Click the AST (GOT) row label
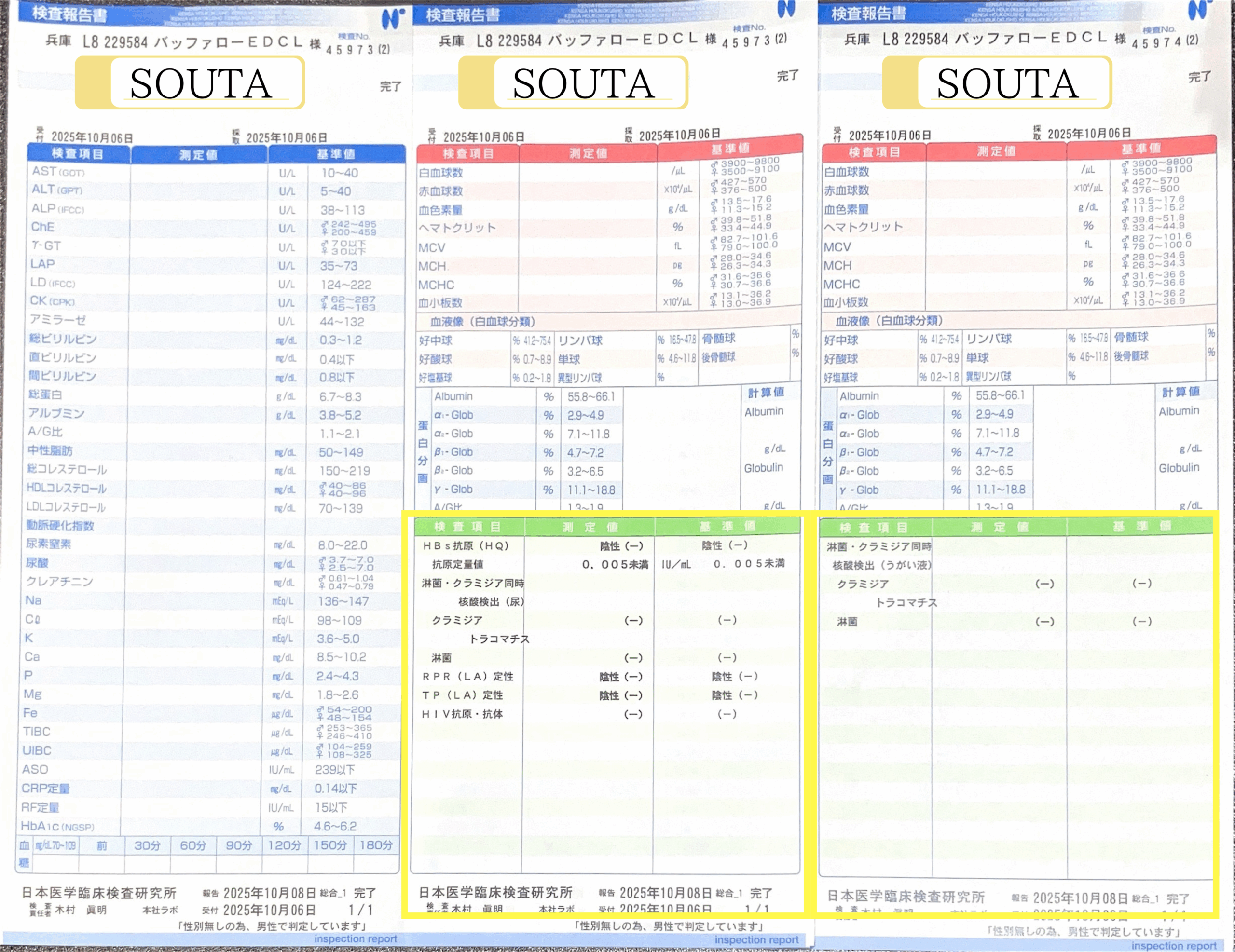Image resolution: width=1235 pixels, height=952 pixels. [x=58, y=171]
